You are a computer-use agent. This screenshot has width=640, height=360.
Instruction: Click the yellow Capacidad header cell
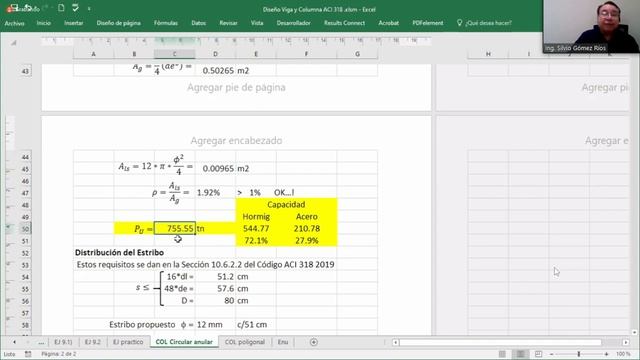click(286, 204)
